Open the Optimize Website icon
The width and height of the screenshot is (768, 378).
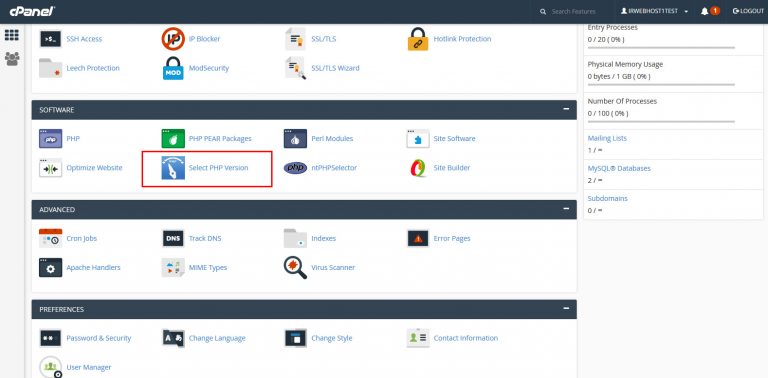[x=50, y=167]
